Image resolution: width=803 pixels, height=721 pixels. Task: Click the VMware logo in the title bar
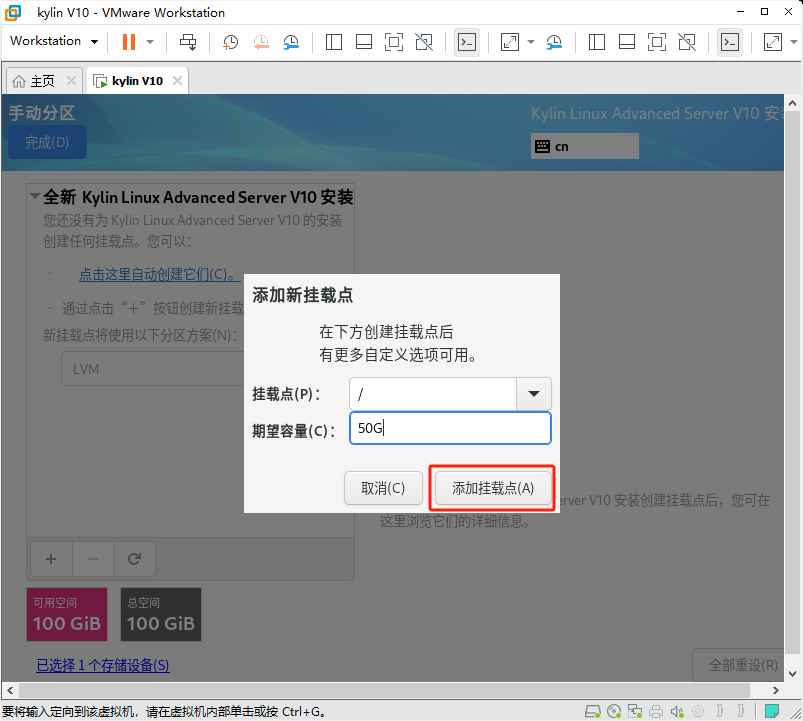pyautogui.click(x=13, y=12)
